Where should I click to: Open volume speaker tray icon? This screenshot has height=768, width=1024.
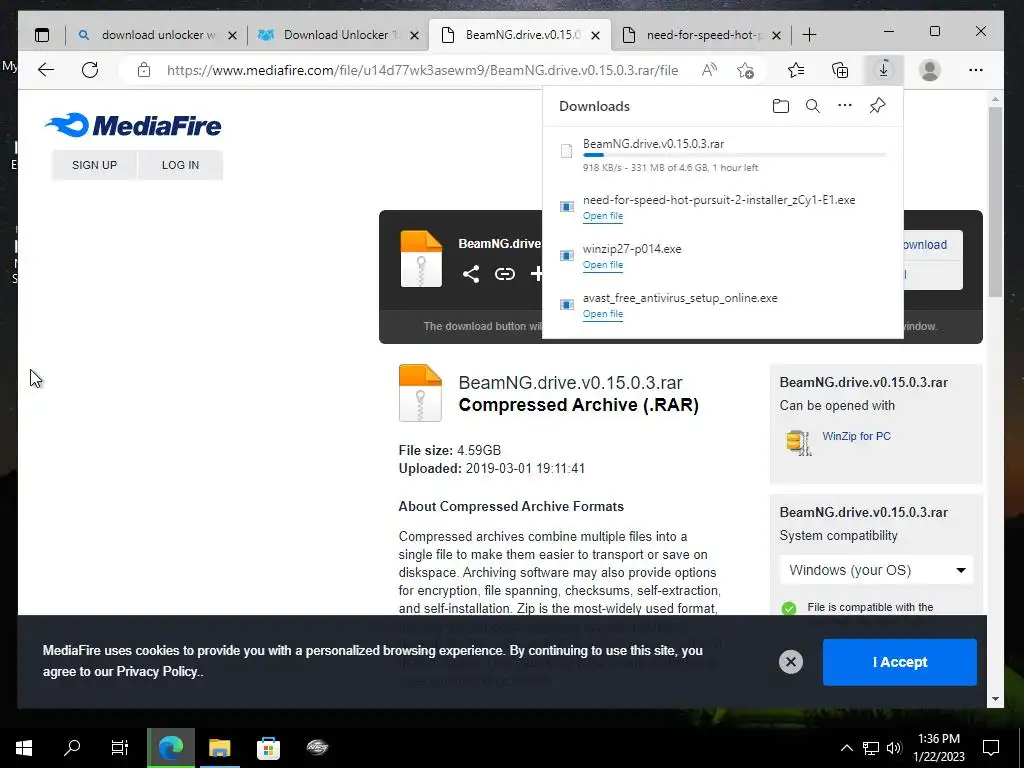(894, 748)
